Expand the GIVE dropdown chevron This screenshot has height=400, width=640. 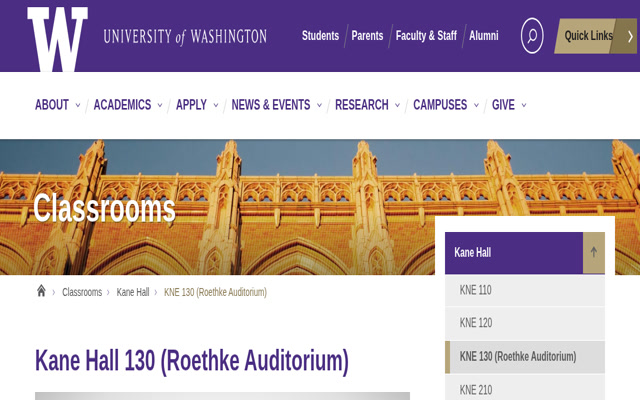point(524,105)
